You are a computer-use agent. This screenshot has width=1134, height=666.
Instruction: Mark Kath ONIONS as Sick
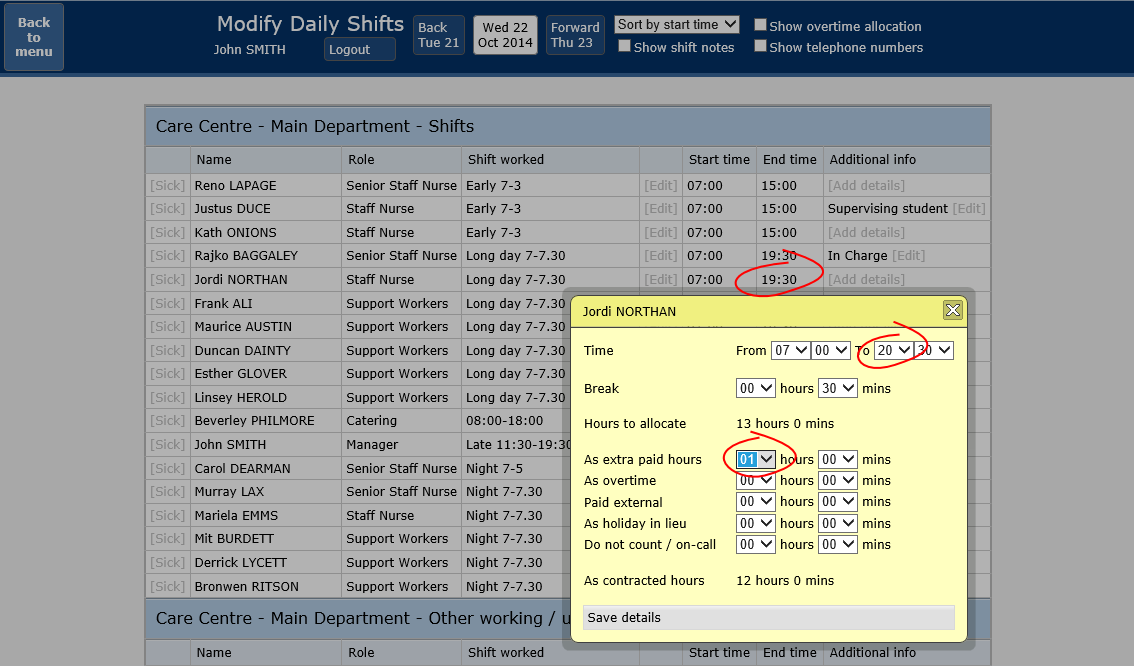(168, 233)
